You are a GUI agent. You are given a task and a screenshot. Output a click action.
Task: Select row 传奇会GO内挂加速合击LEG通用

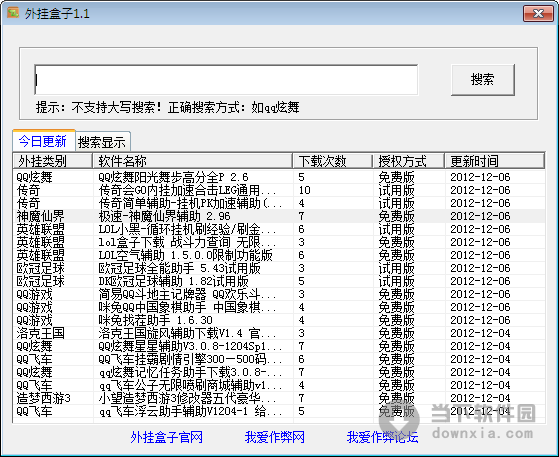pos(280,190)
